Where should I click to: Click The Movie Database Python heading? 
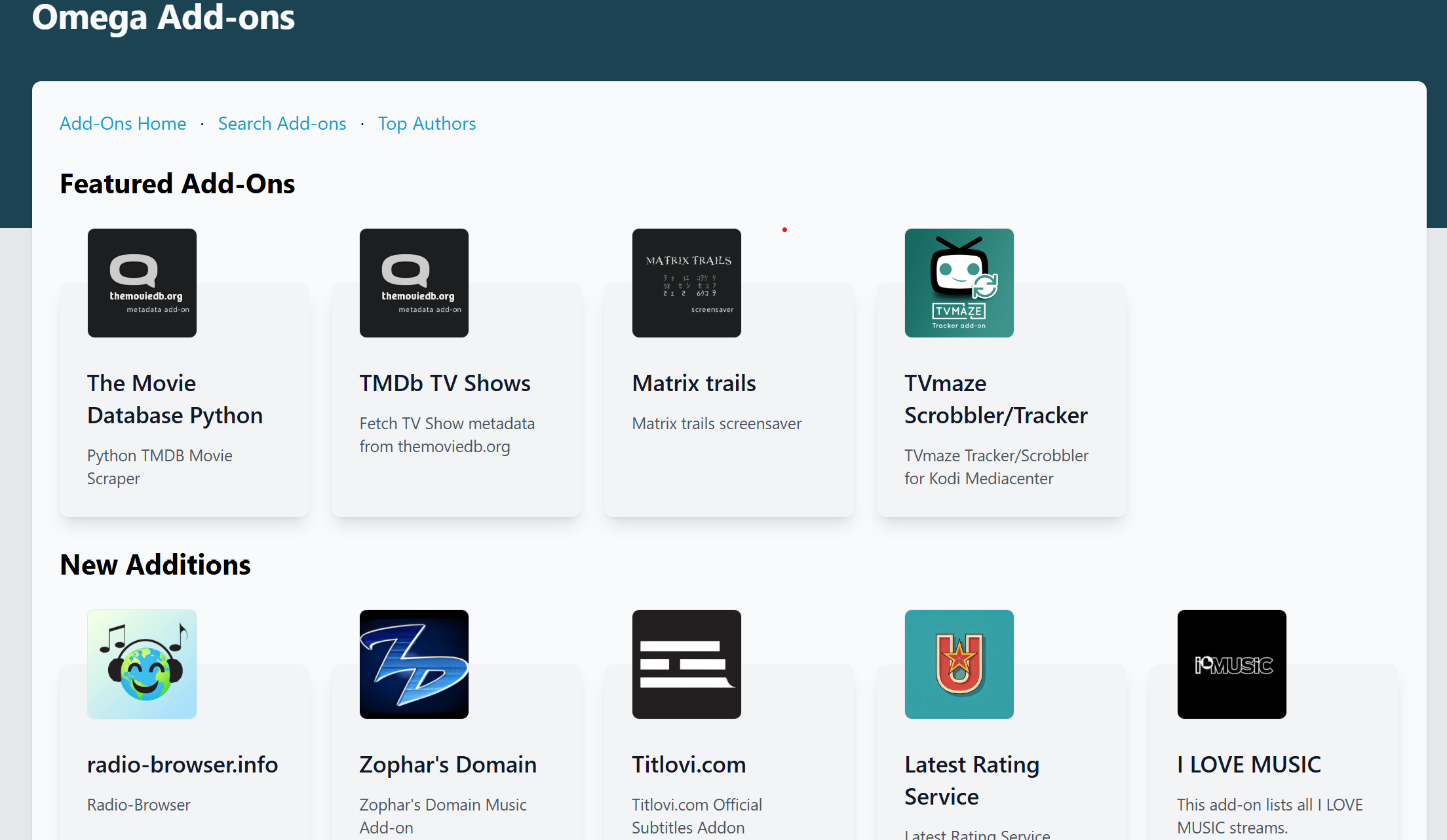175,399
